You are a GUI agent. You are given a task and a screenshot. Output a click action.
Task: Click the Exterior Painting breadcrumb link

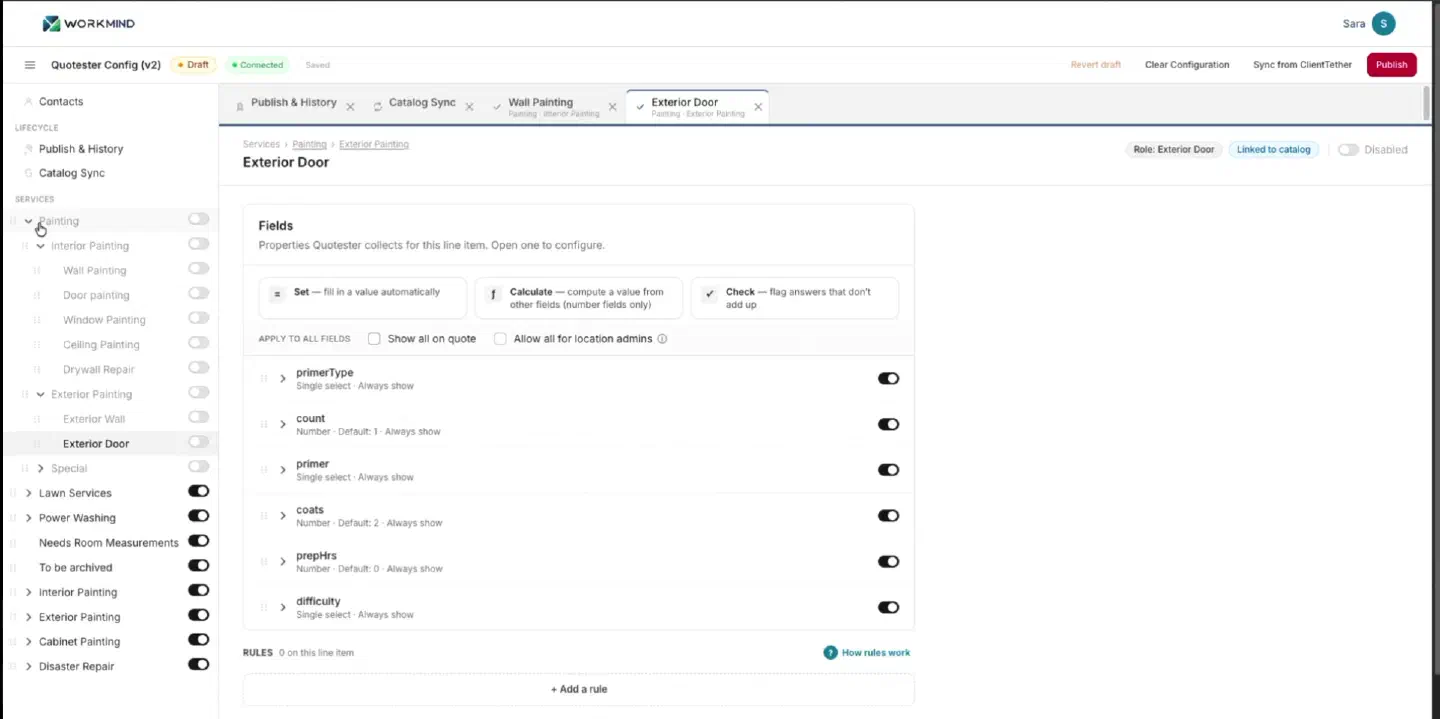[x=374, y=144]
